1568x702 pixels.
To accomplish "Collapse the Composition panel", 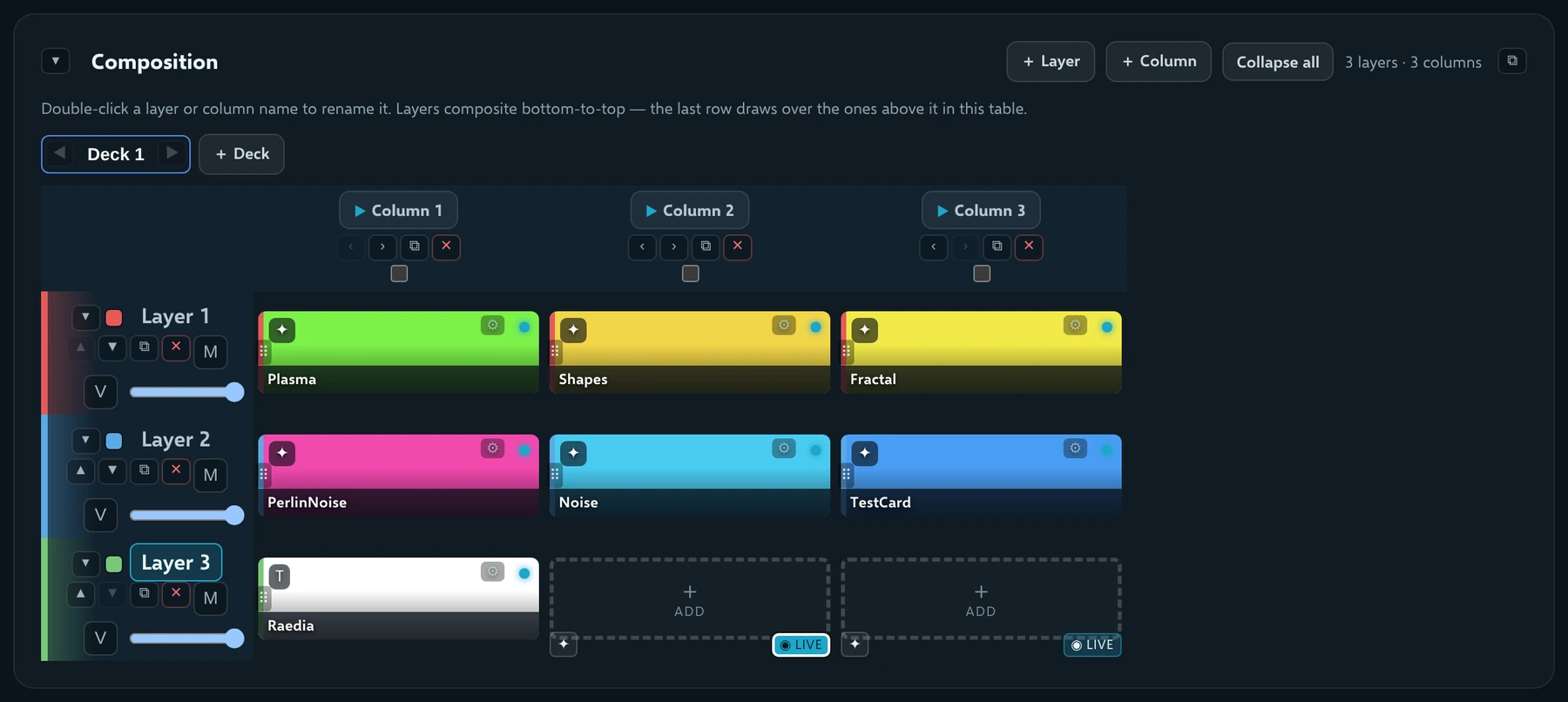I will pos(56,61).
